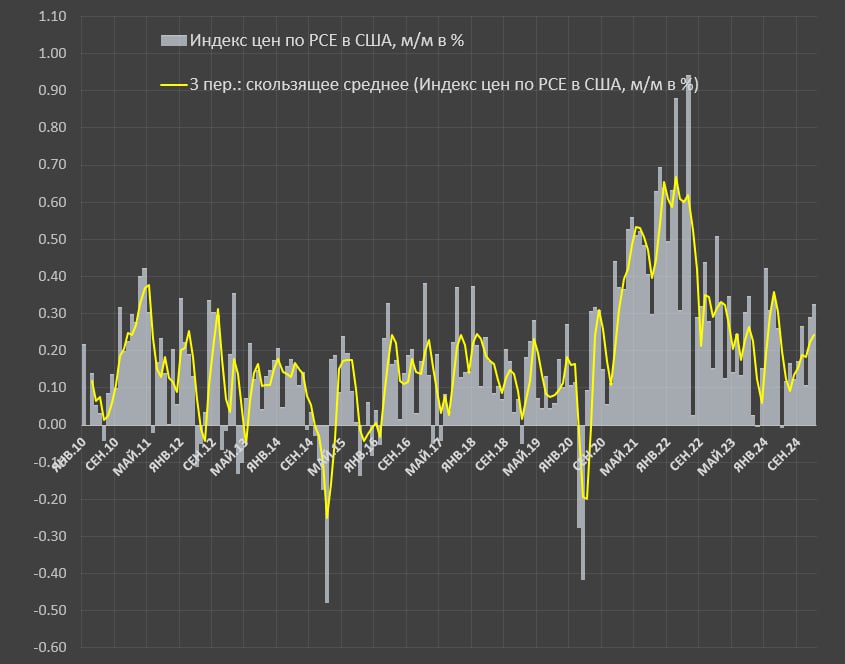Click the final rightmost bar of the chart

[x=813, y=365]
